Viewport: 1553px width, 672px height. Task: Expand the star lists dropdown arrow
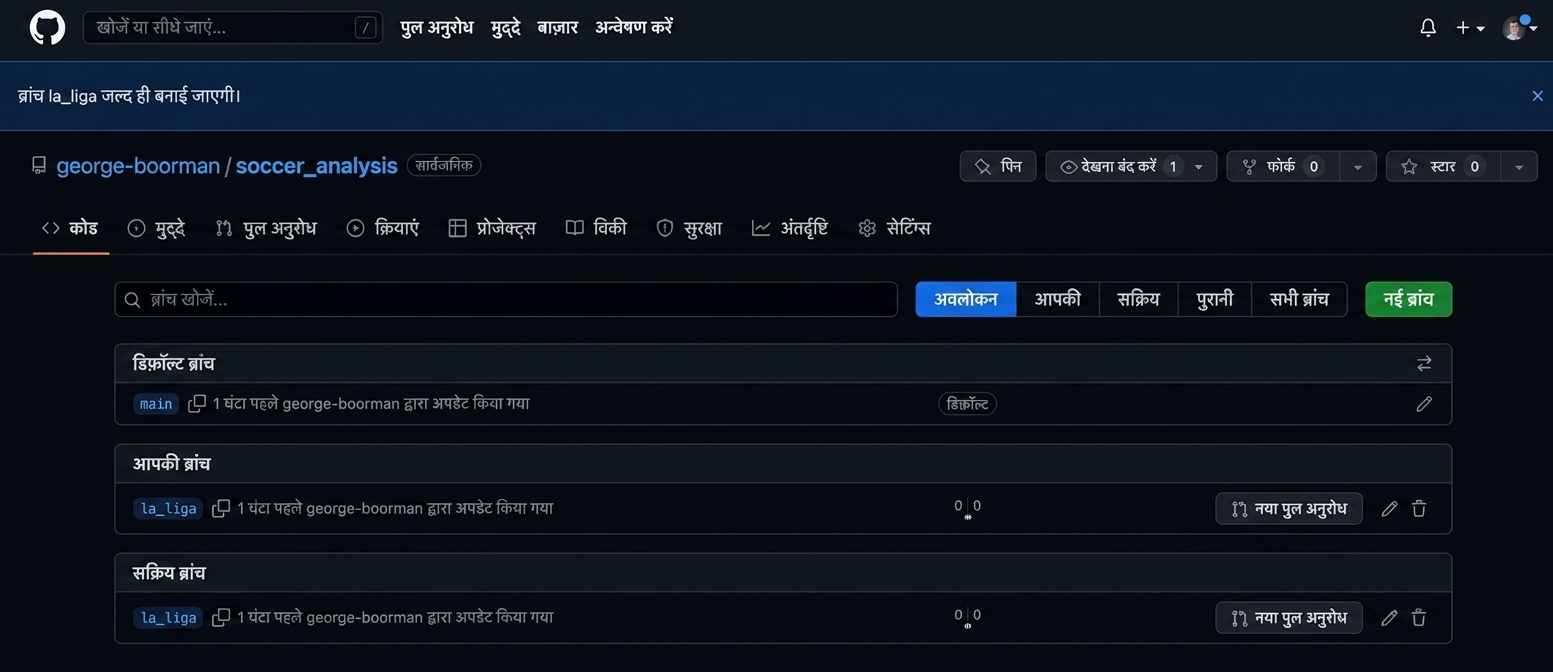[x=1519, y=166]
